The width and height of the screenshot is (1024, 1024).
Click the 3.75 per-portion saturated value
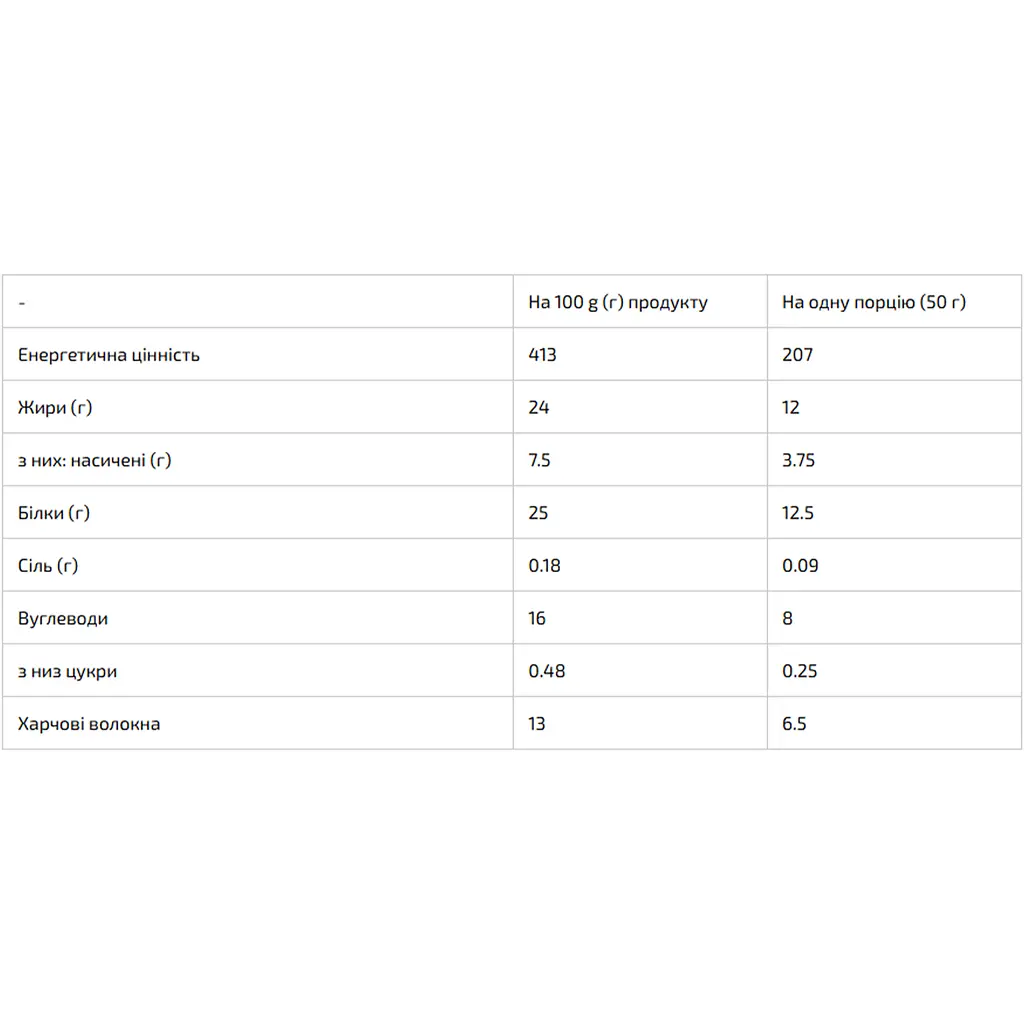tap(798, 460)
